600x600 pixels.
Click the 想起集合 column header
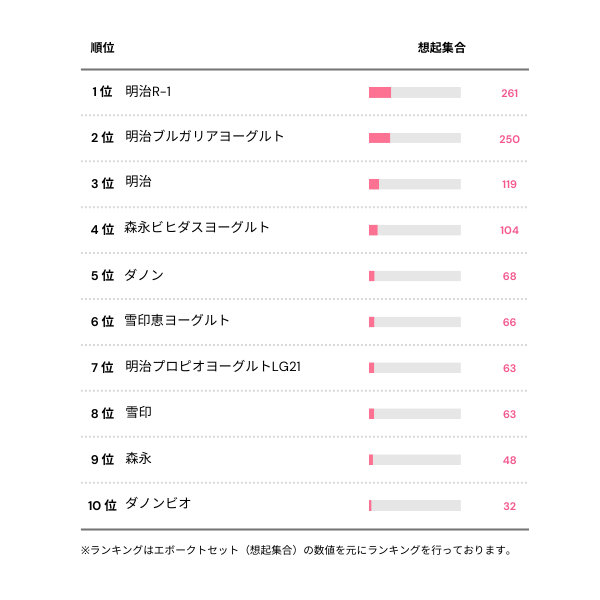441,47
